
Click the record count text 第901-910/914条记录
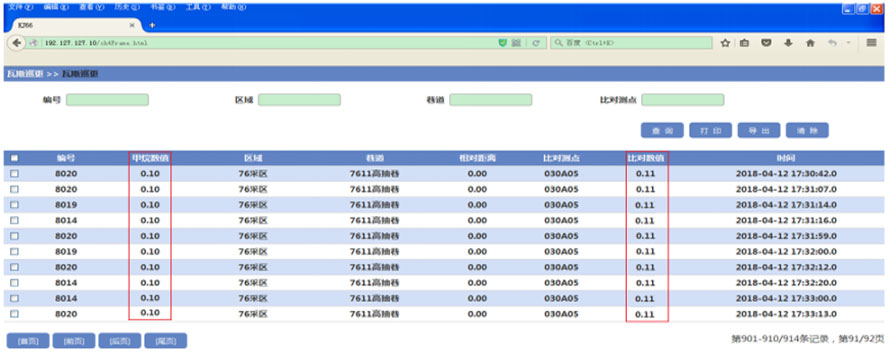pyautogui.click(x=780, y=339)
